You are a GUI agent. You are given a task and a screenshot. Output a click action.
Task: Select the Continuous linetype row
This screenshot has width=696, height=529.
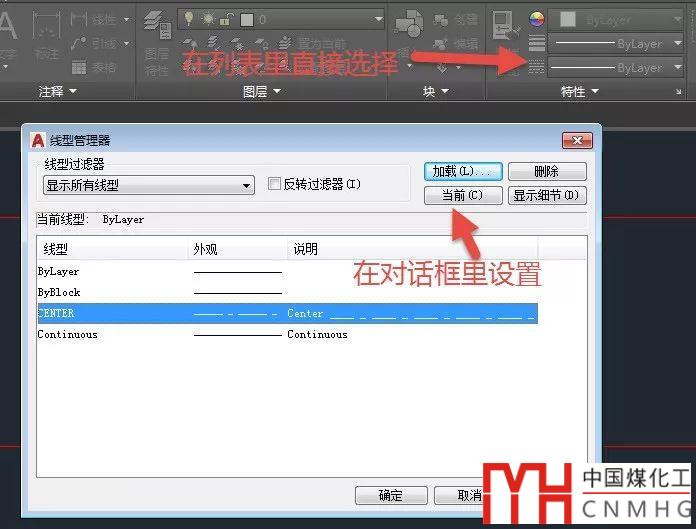click(288, 334)
